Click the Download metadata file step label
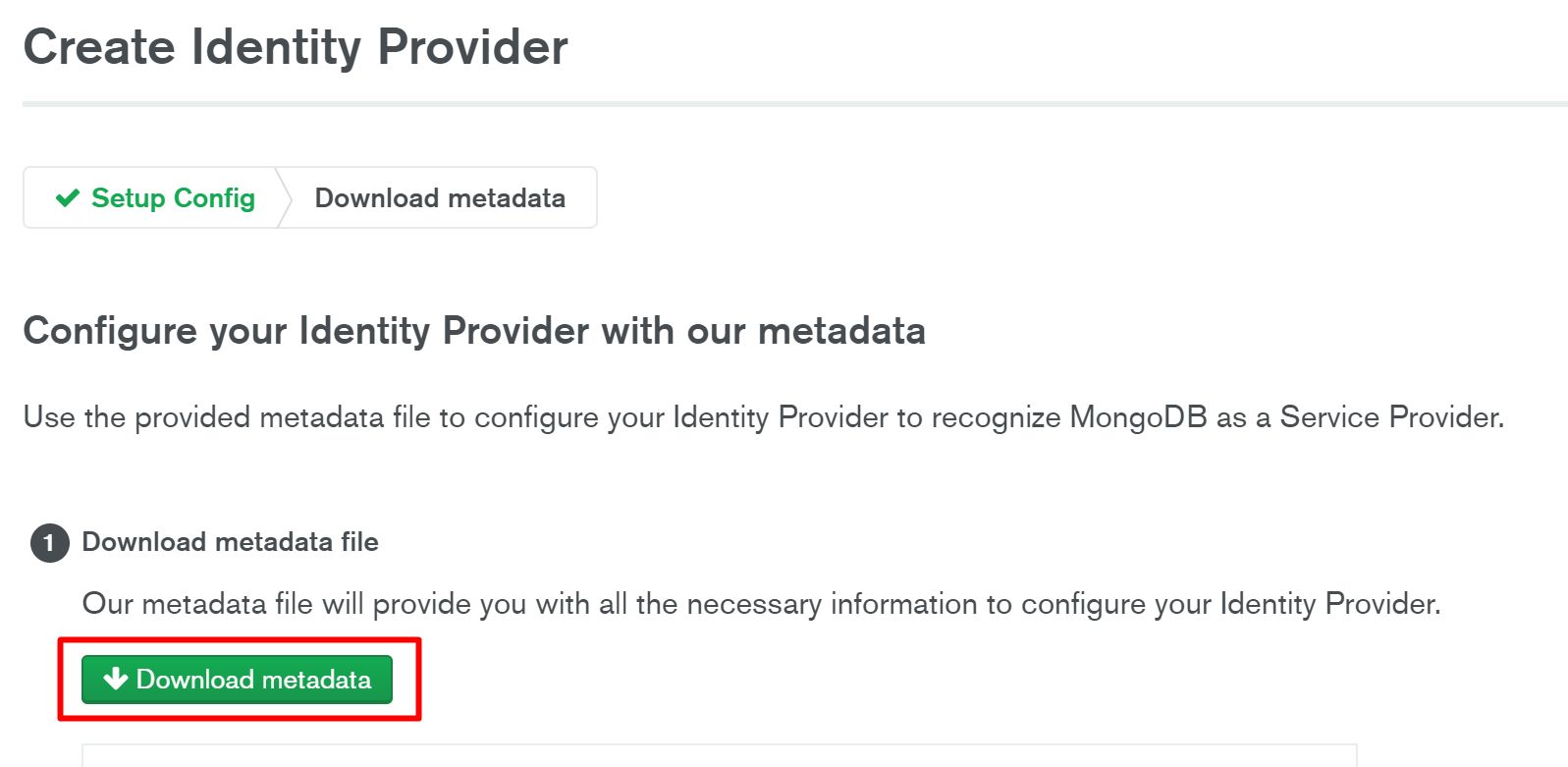Image resolution: width=1568 pixels, height=767 pixels. [230, 542]
